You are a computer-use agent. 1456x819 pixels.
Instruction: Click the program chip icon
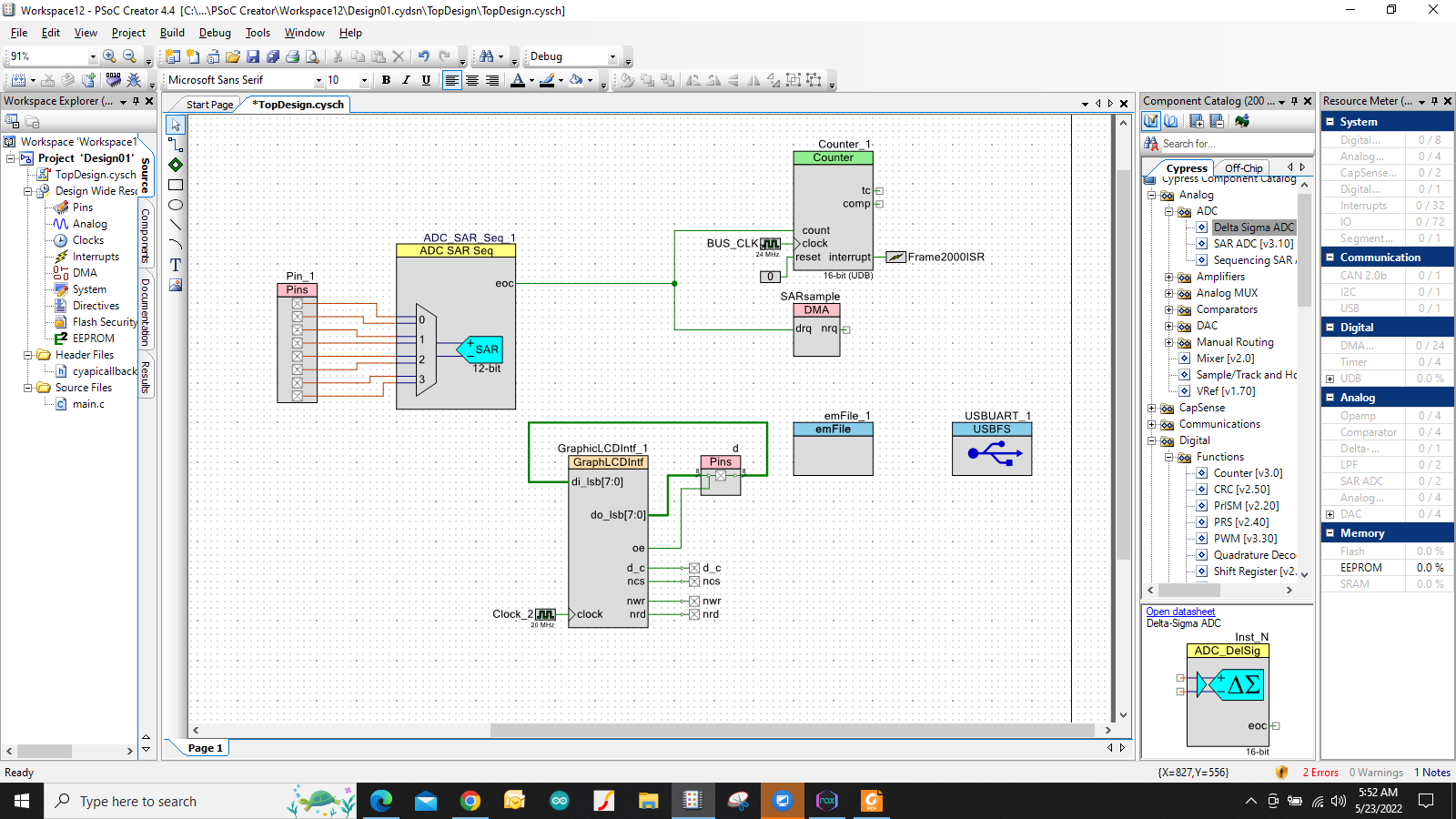[x=113, y=80]
